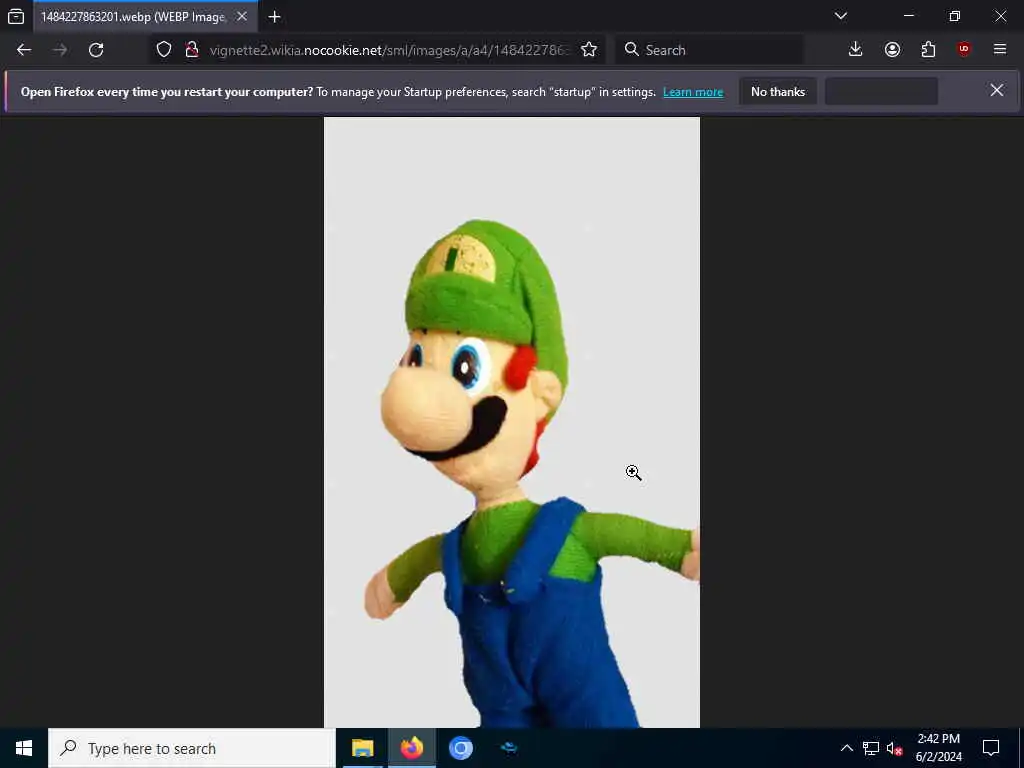Show site connection security info
Screen dimensions: 1024x768
point(191,50)
